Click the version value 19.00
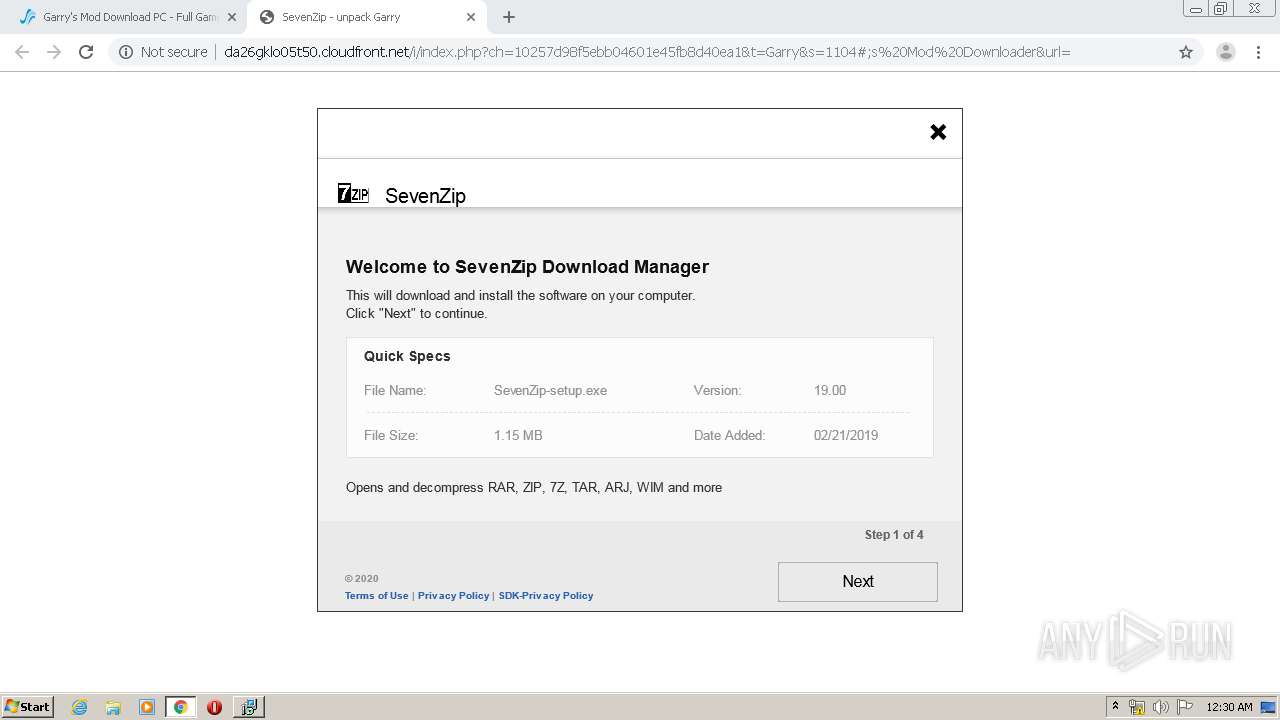Image resolution: width=1280 pixels, height=720 pixels. (830, 390)
